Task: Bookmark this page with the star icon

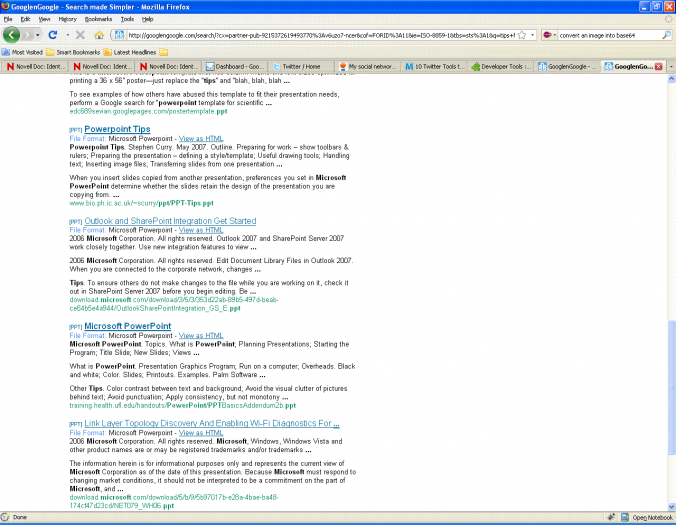Action: click(x=522, y=35)
